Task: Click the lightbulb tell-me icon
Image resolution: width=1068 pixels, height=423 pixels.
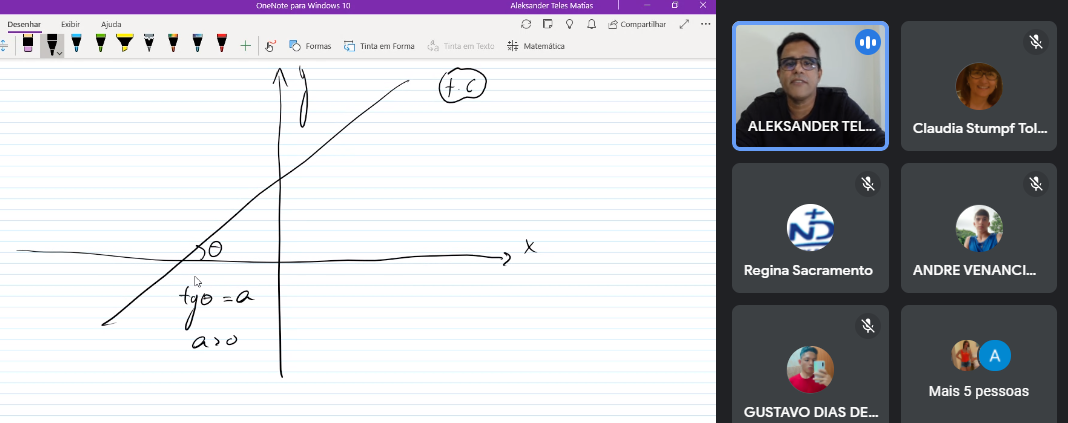Action: 569,24
